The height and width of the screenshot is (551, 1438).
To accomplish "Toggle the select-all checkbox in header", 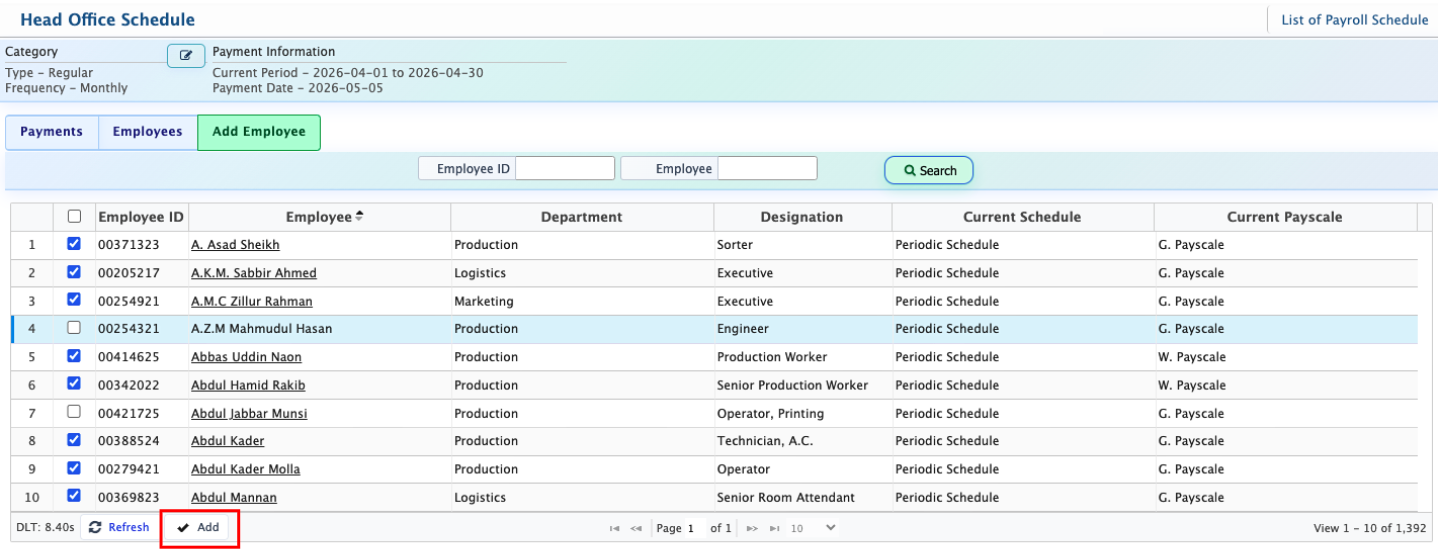I will [74, 217].
